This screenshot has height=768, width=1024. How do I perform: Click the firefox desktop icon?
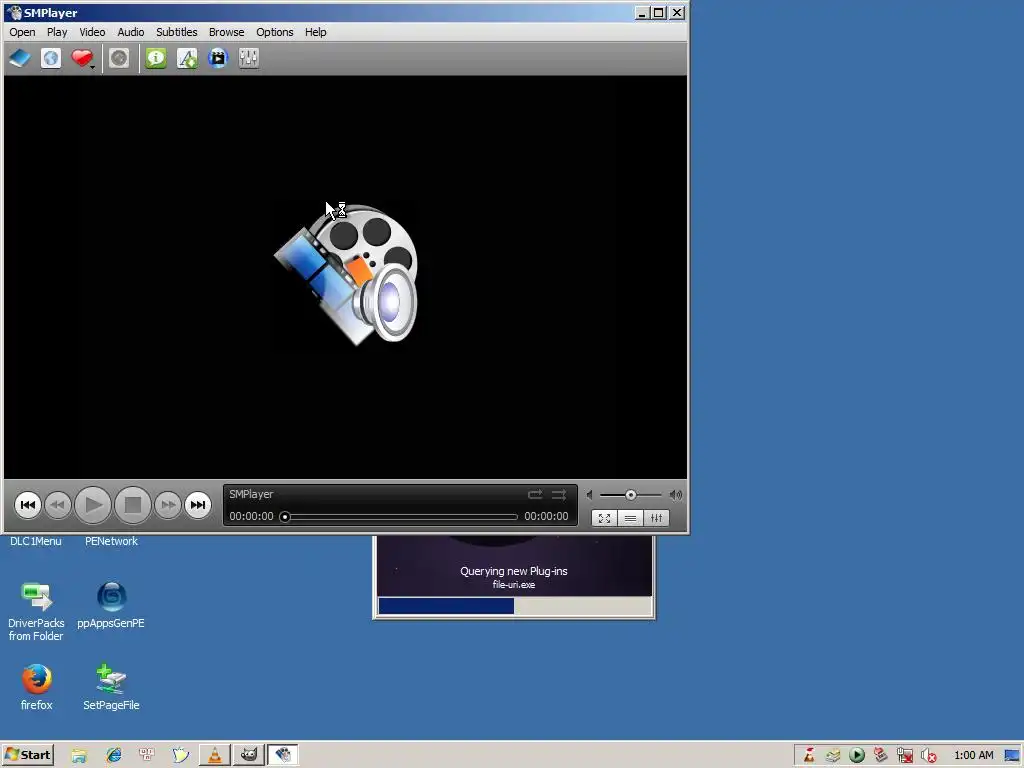pos(37,686)
